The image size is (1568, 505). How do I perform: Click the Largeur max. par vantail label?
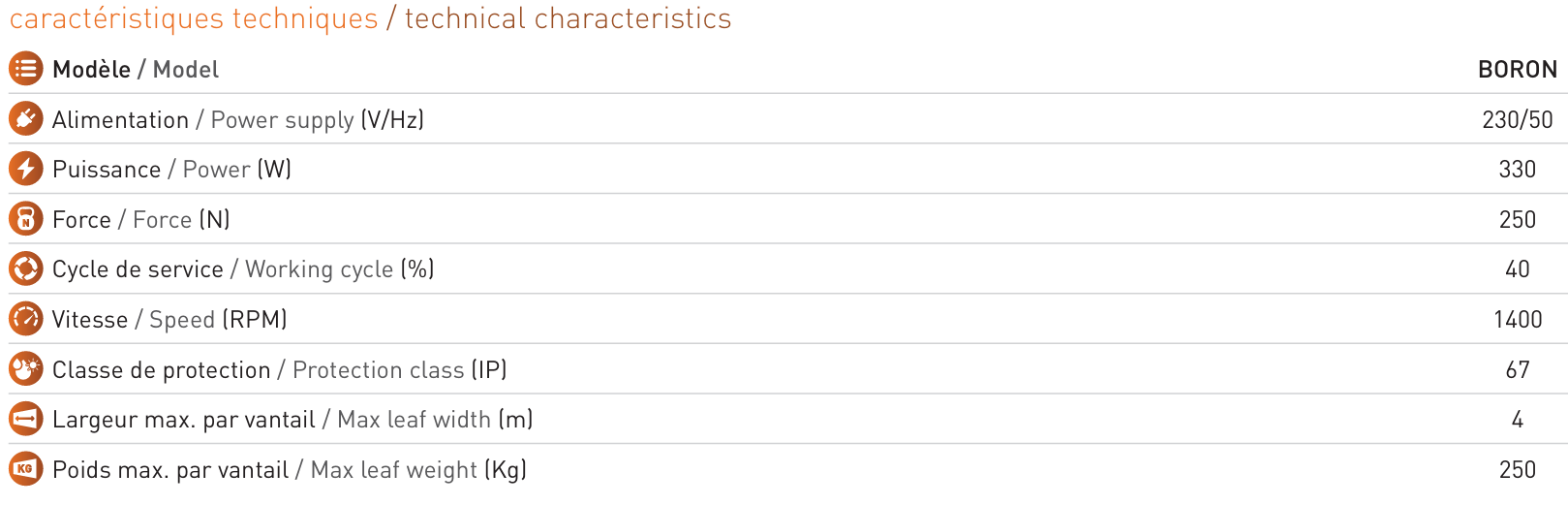pos(184,420)
